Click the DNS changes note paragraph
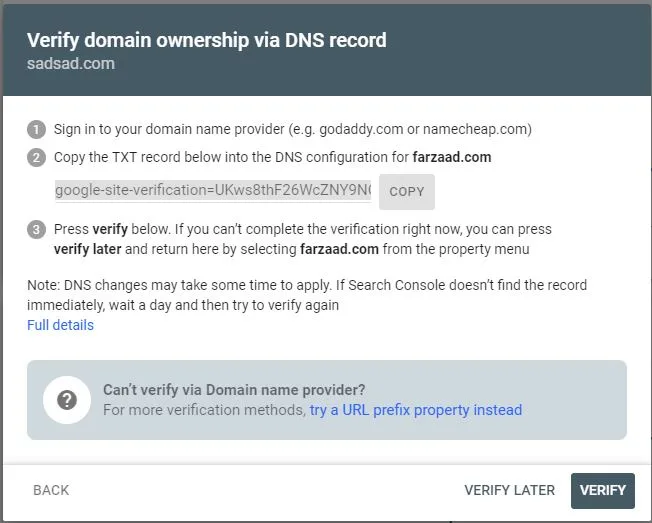 click(x=307, y=295)
